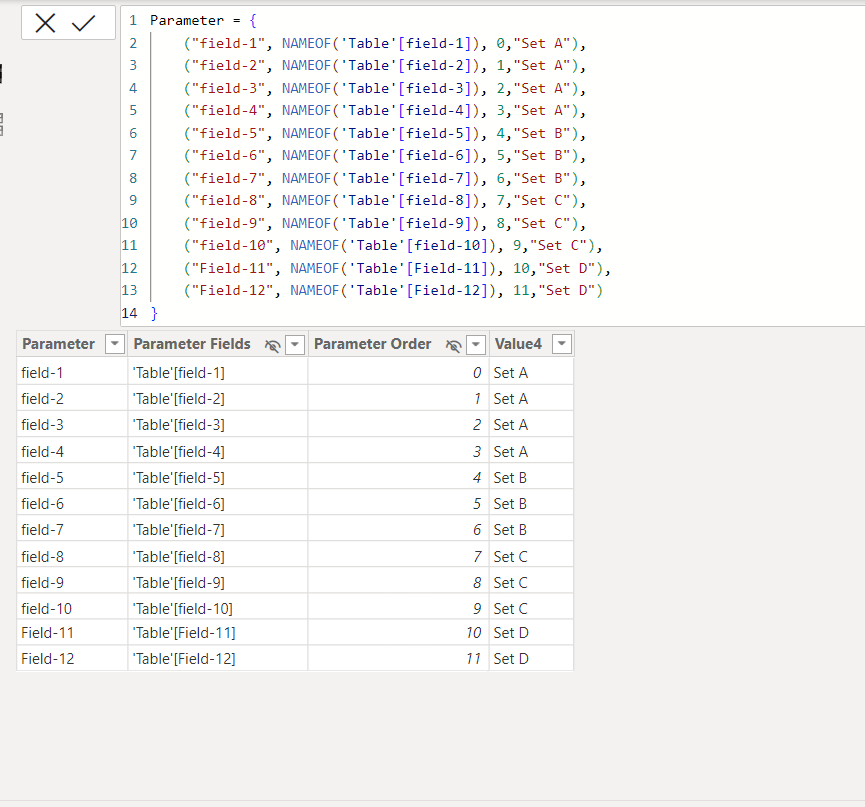
Task: Select 'Set B' in field-7 row
Action: tap(531, 530)
